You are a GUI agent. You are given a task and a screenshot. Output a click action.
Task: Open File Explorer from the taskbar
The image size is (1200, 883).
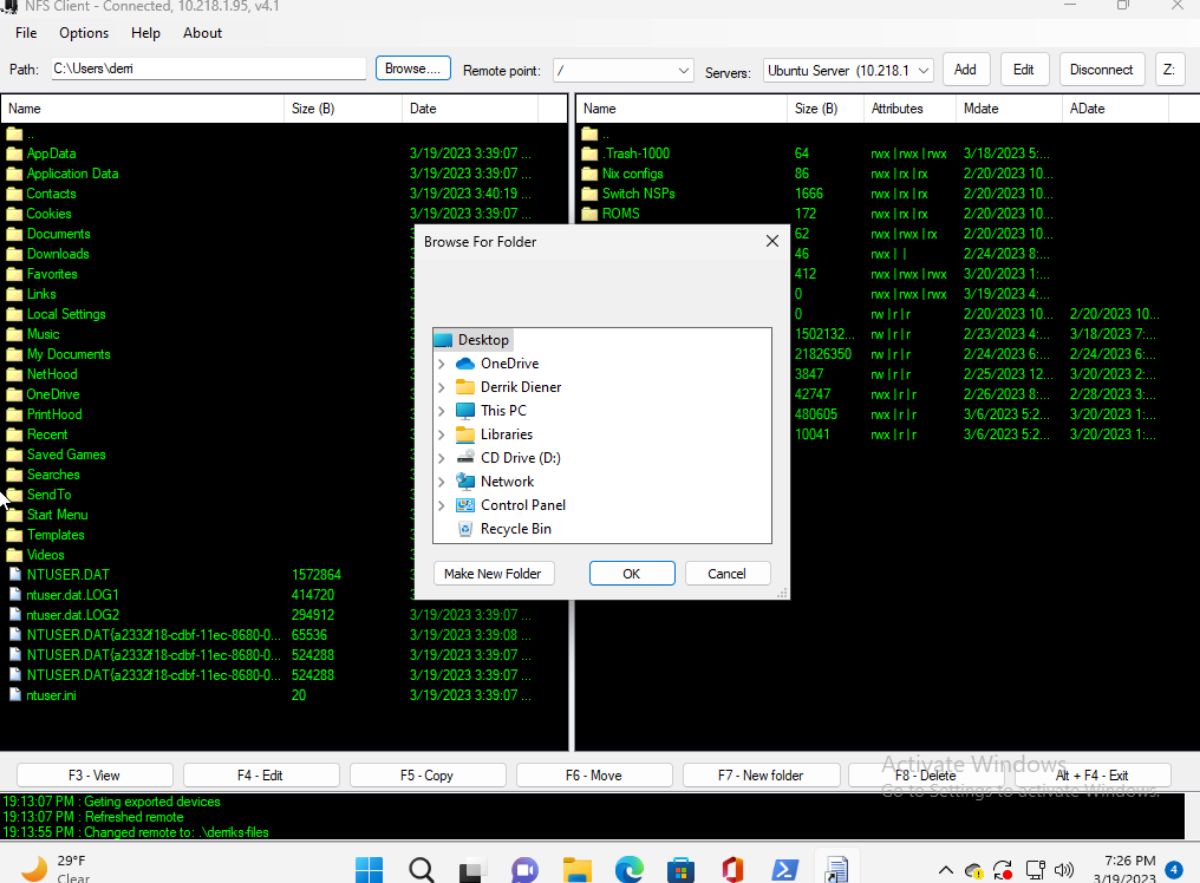577,868
